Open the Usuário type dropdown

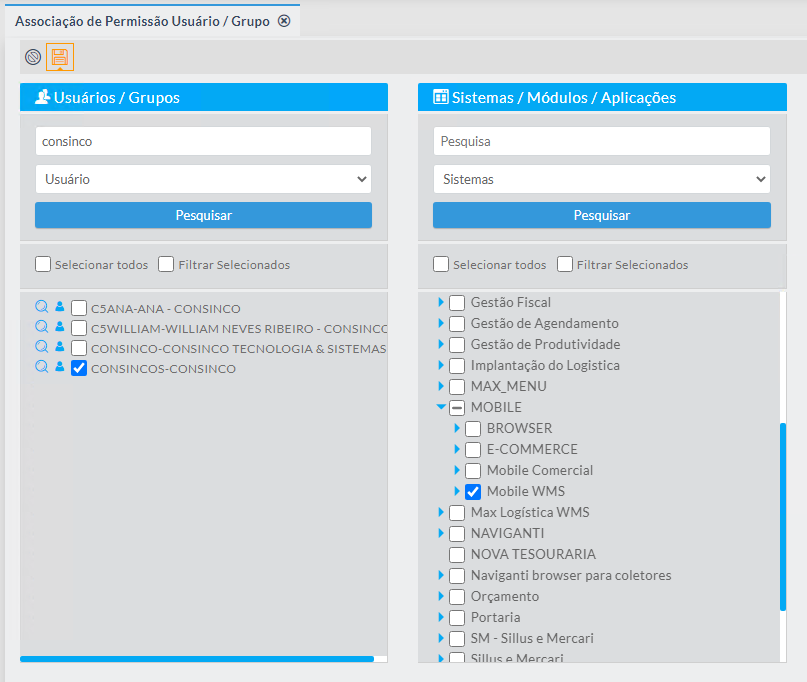click(x=203, y=179)
